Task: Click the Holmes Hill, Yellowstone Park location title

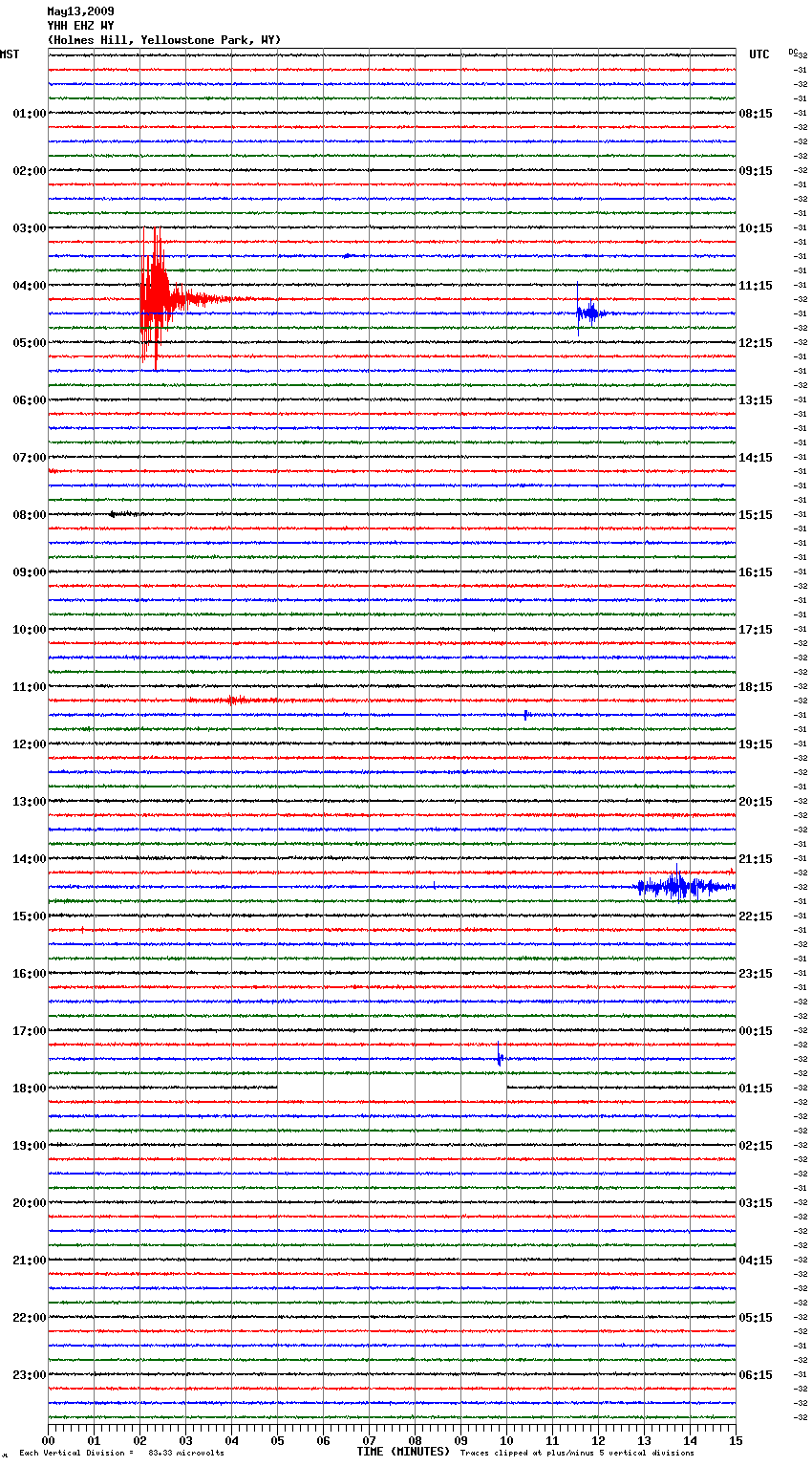Action: pos(164,40)
